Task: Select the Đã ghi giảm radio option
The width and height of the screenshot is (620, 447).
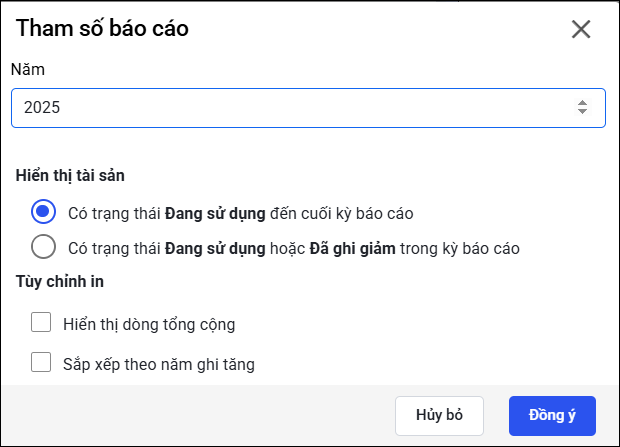Action: [43, 247]
